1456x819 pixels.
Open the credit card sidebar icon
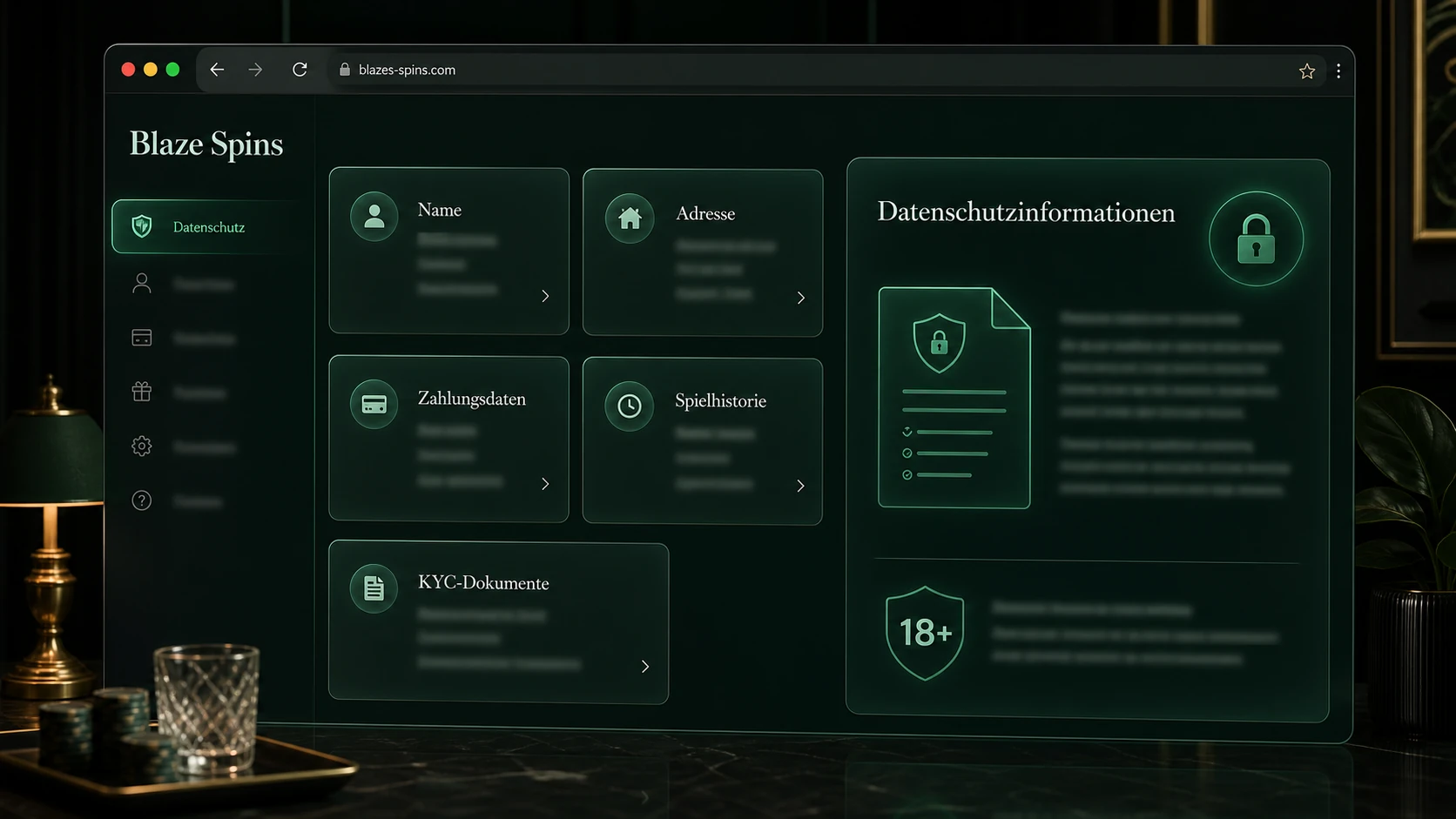[142, 338]
